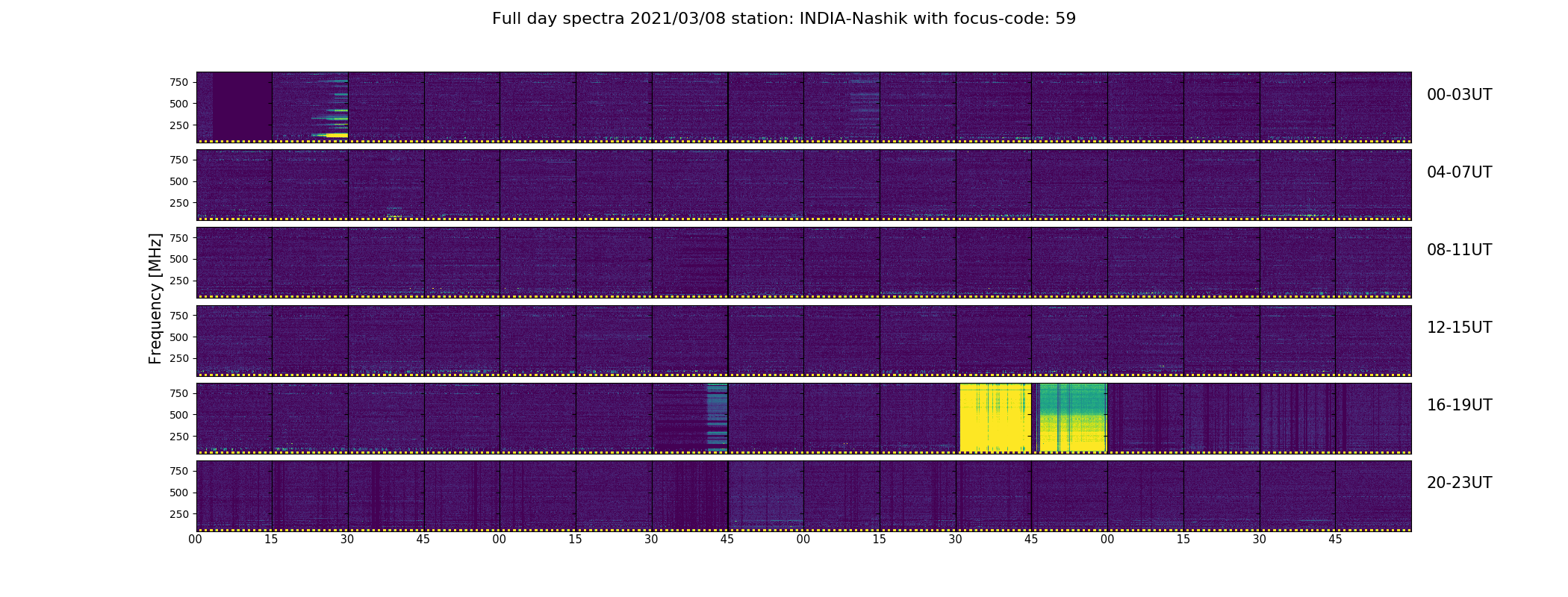Screen dimensions: 1568x597
Task: Select the "04-07UT" row label
Action: coord(1459,172)
